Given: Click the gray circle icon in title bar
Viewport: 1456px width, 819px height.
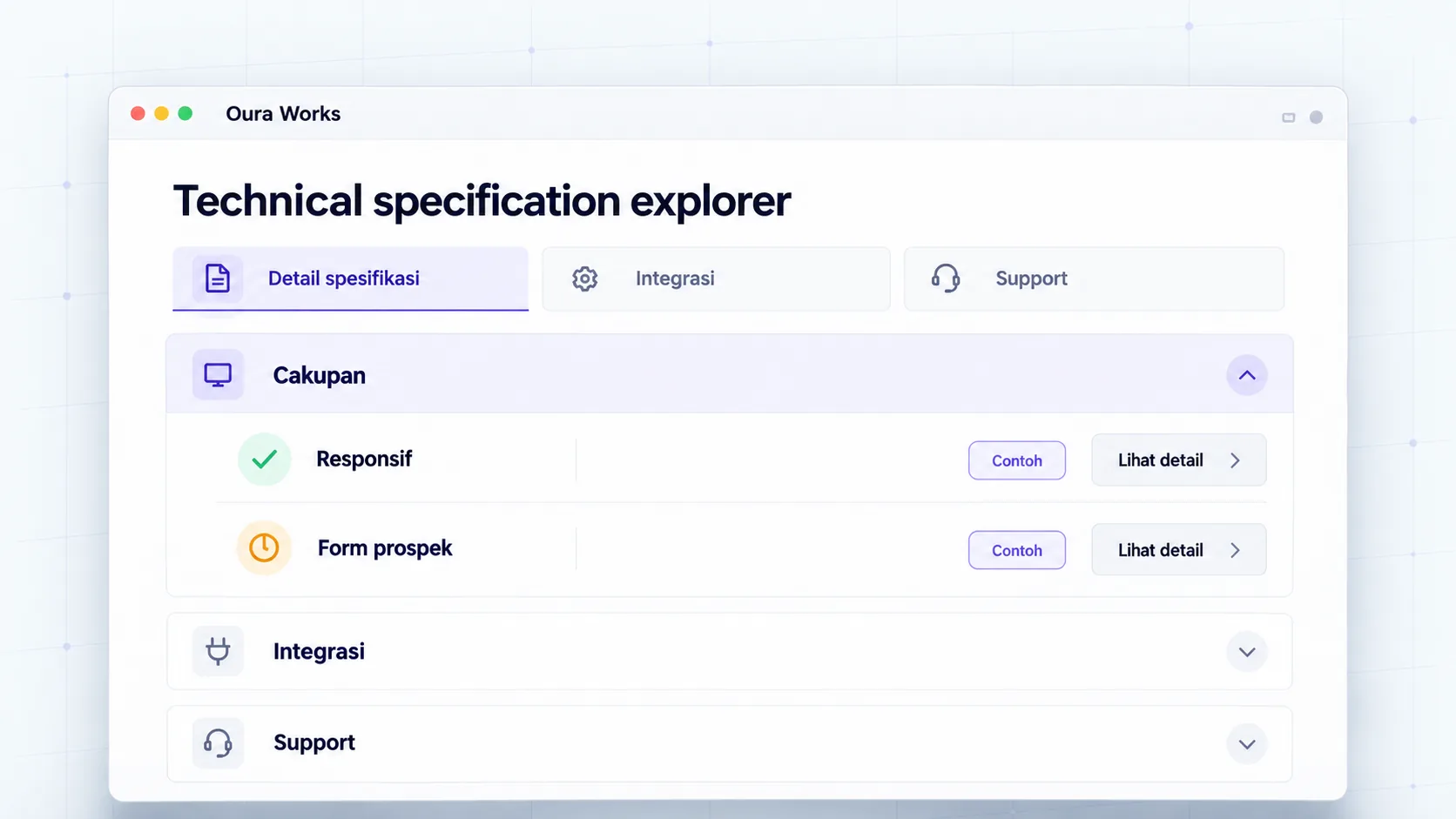Looking at the screenshot, I should 1317,117.
